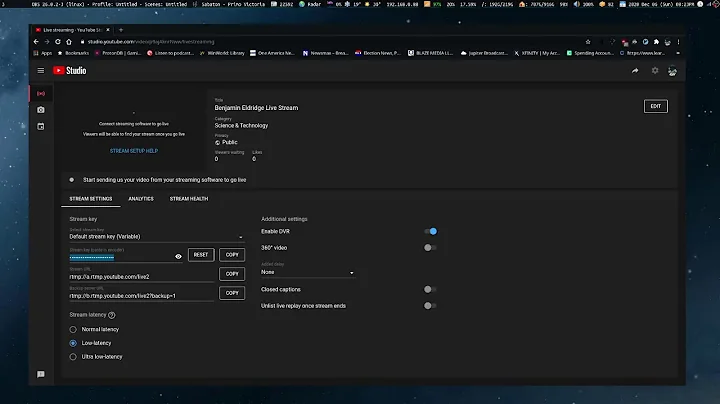Click the Science & Technology category text
The height and width of the screenshot is (404, 720).
click(241, 126)
